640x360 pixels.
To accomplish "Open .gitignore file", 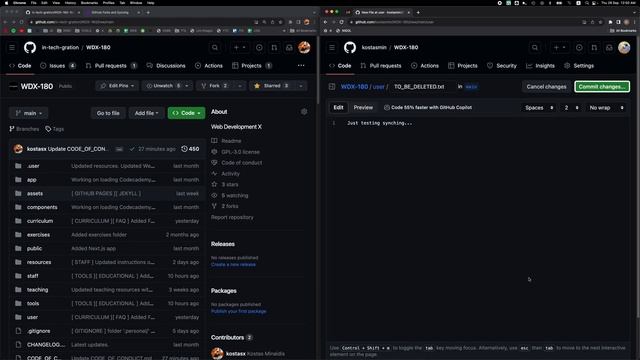I will (x=39, y=331).
